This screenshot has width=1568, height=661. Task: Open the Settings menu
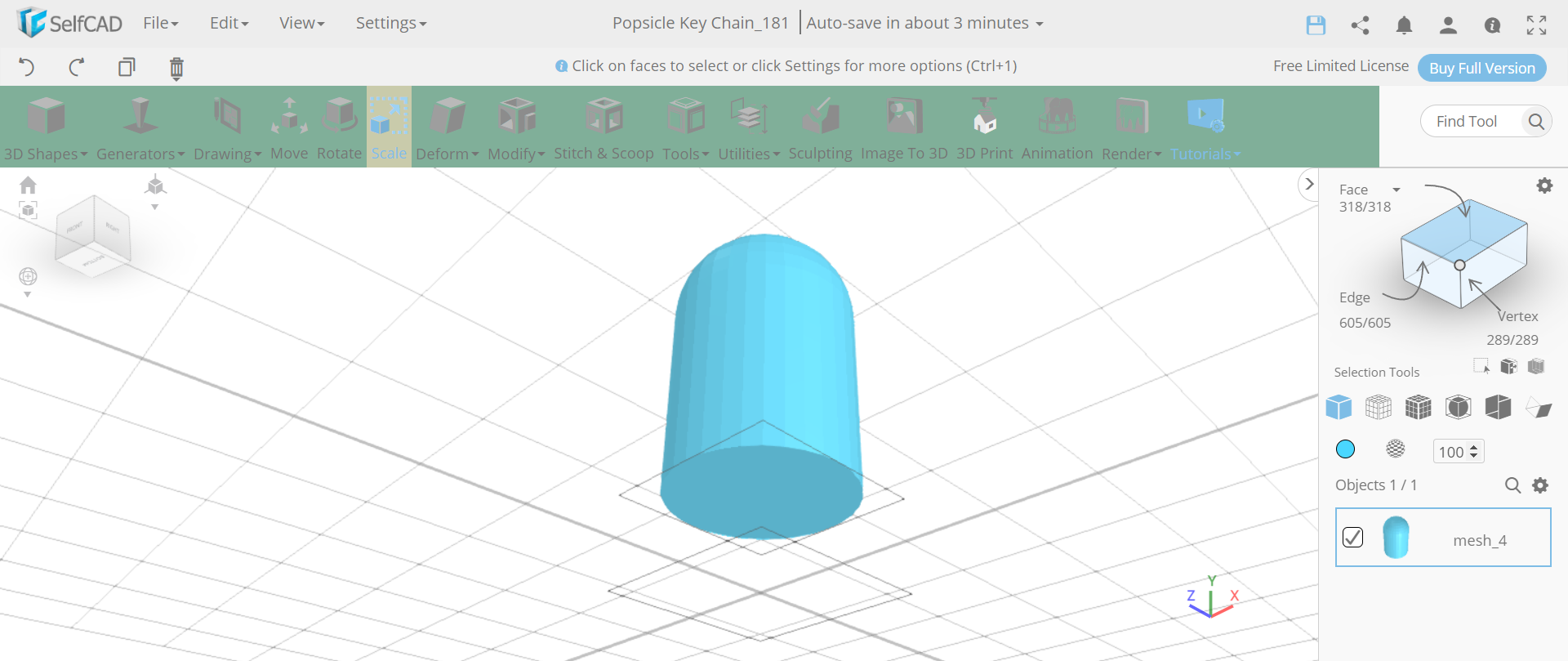point(390,24)
